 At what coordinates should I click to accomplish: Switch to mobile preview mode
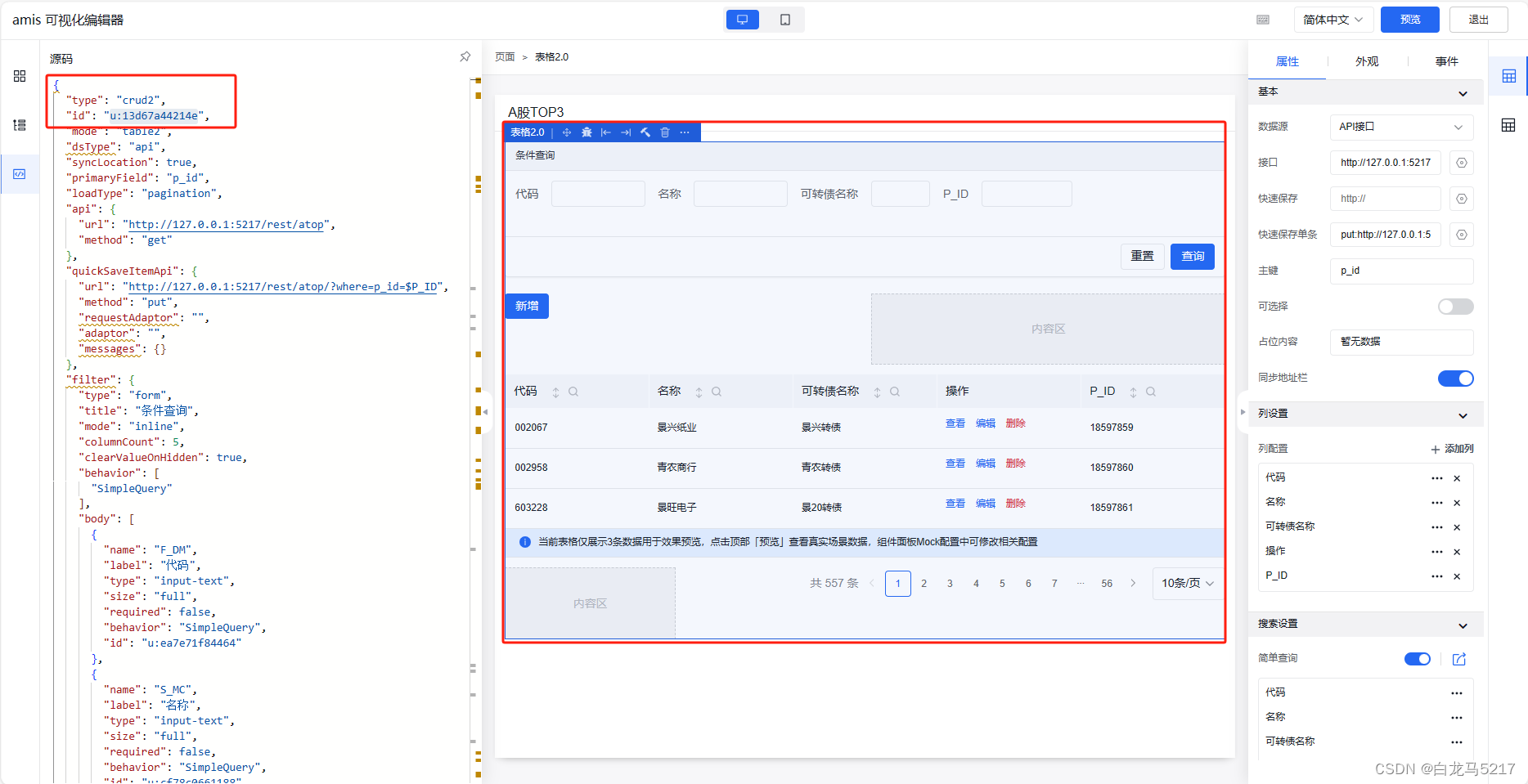pos(784,20)
